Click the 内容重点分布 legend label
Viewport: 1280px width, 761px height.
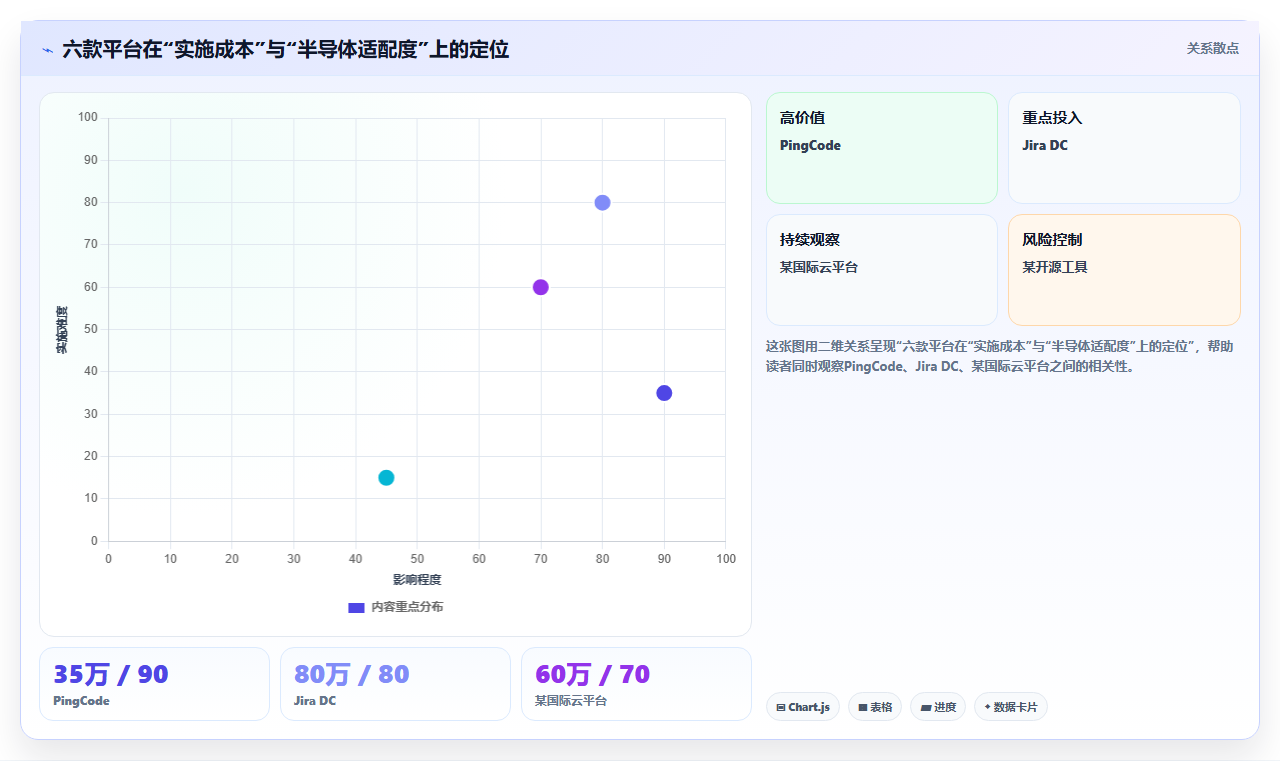[407, 607]
